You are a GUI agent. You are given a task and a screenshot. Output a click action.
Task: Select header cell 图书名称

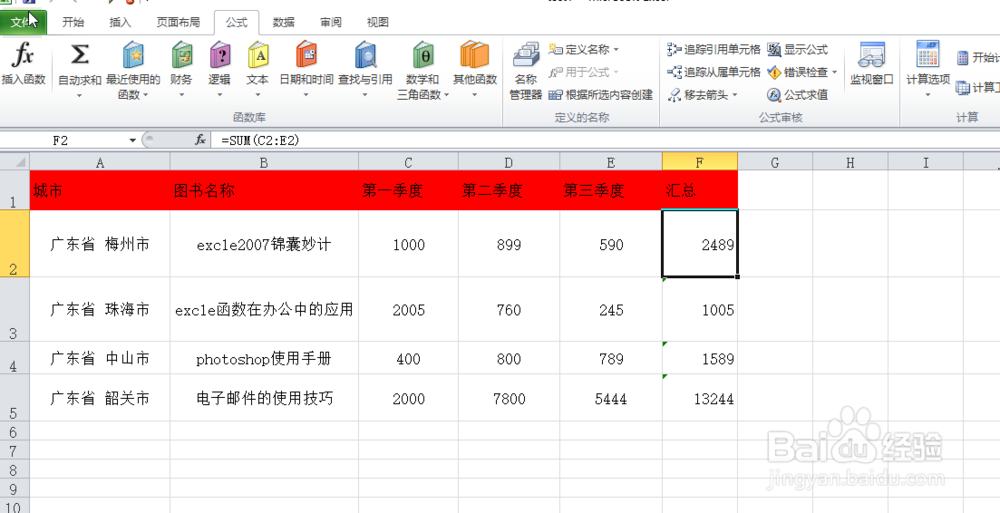(x=264, y=190)
